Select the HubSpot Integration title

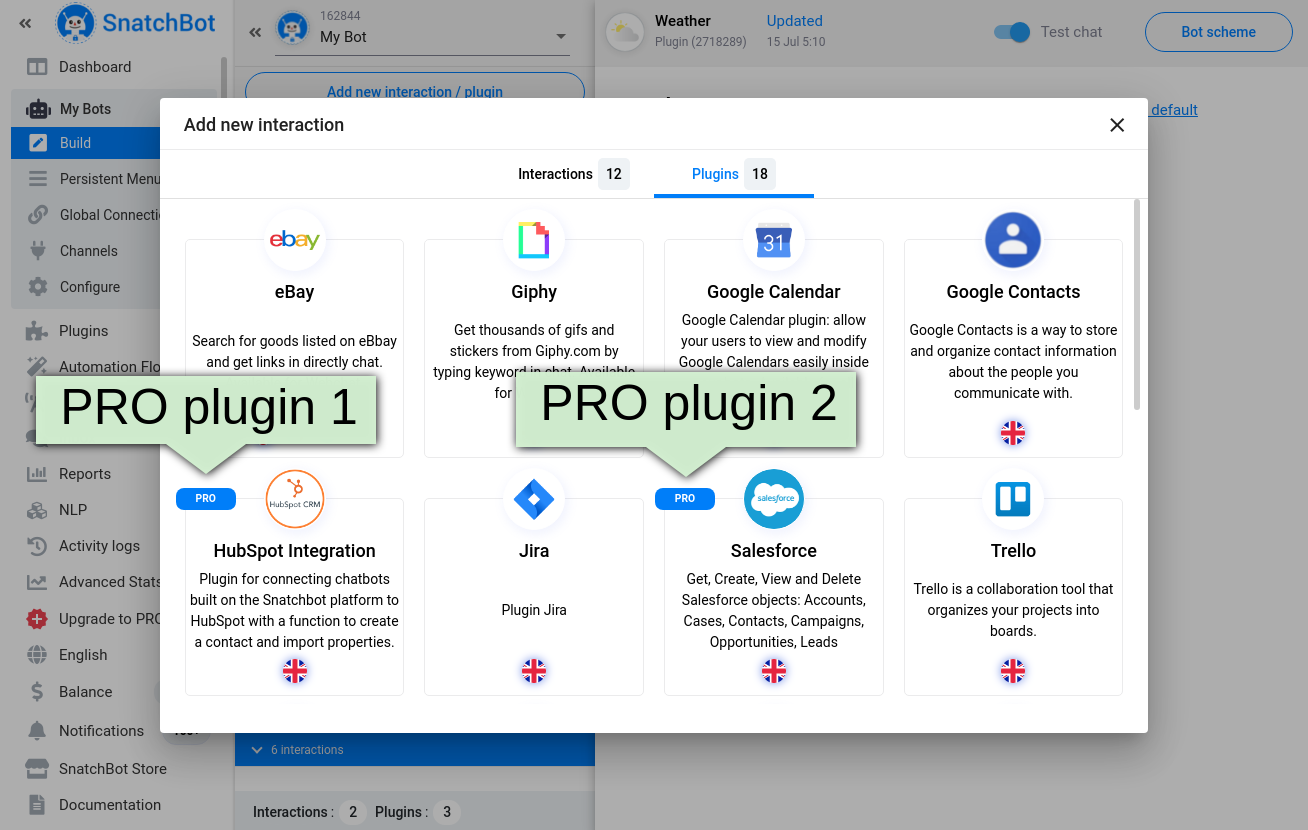[295, 551]
